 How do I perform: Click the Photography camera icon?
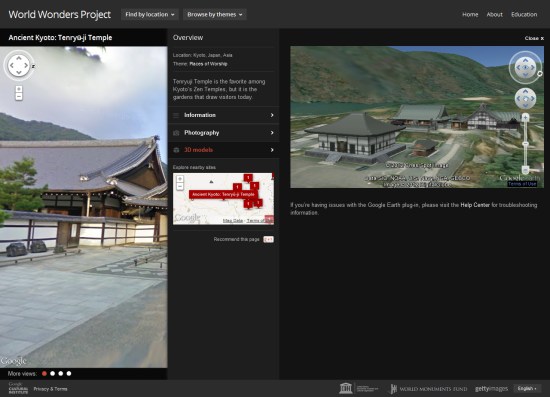click(x=176, y=133)
